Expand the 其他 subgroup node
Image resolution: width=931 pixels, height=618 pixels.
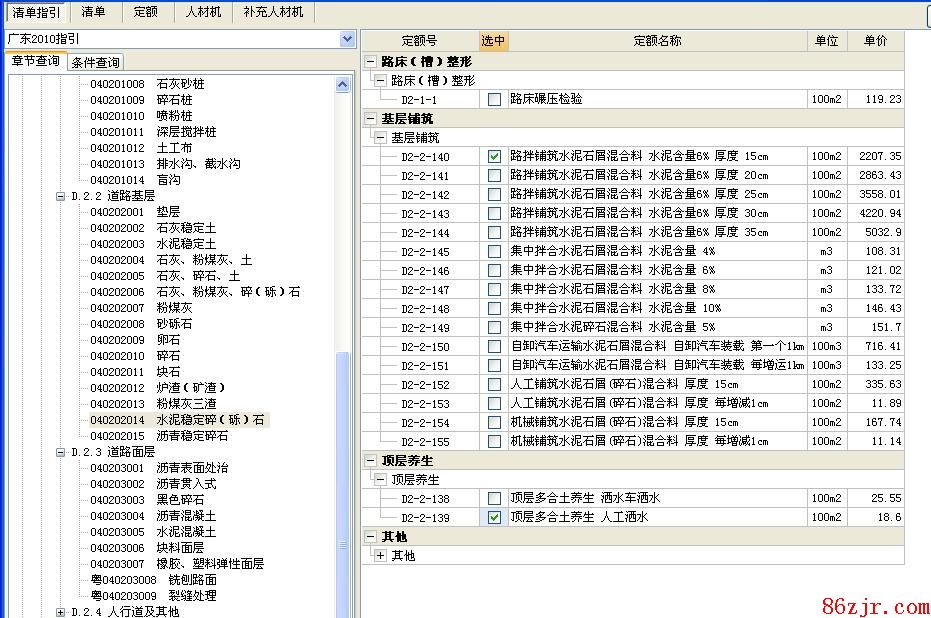click(x=380, y=556)
